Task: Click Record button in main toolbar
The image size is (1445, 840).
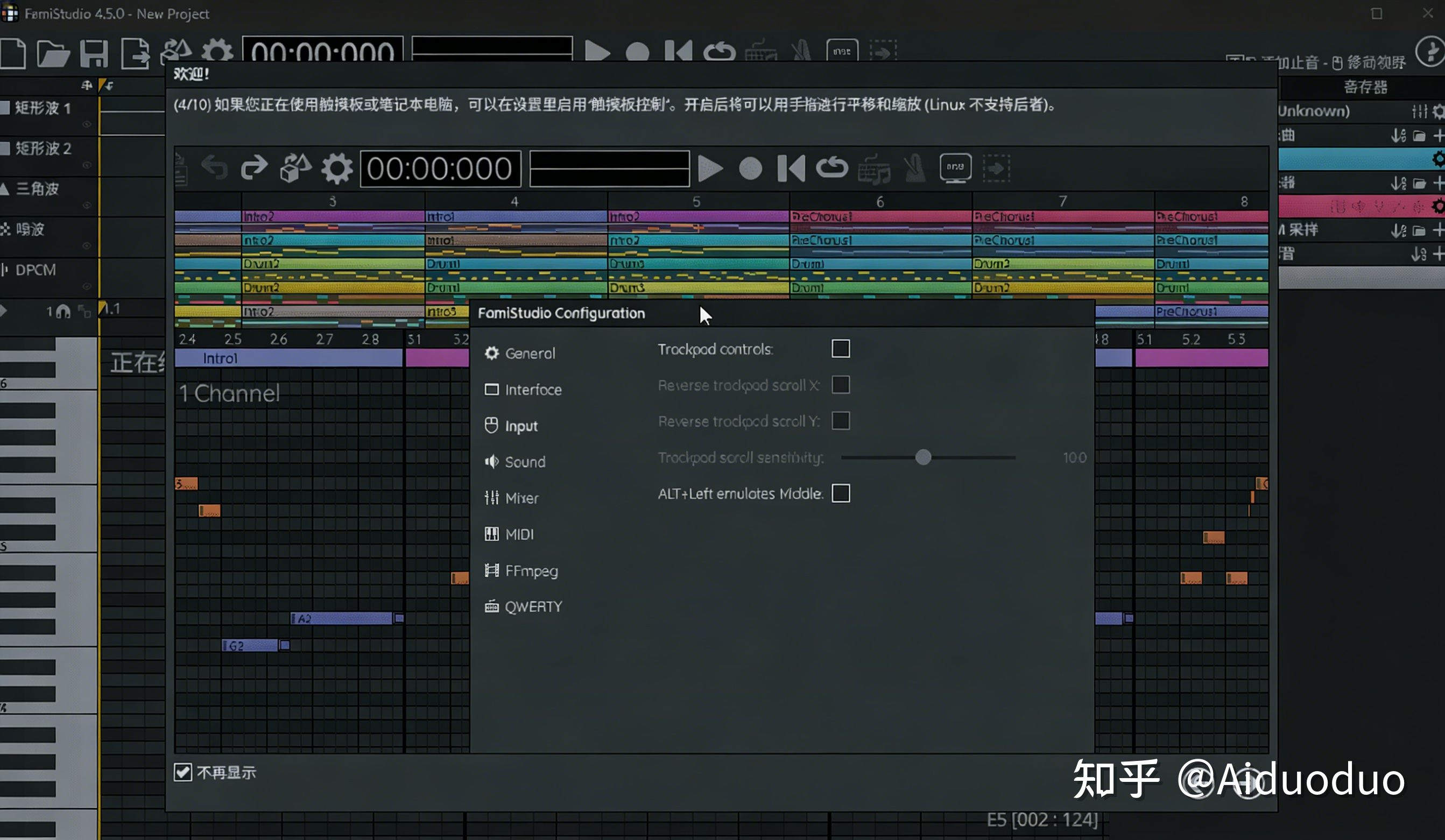Action: coord(637,53)
